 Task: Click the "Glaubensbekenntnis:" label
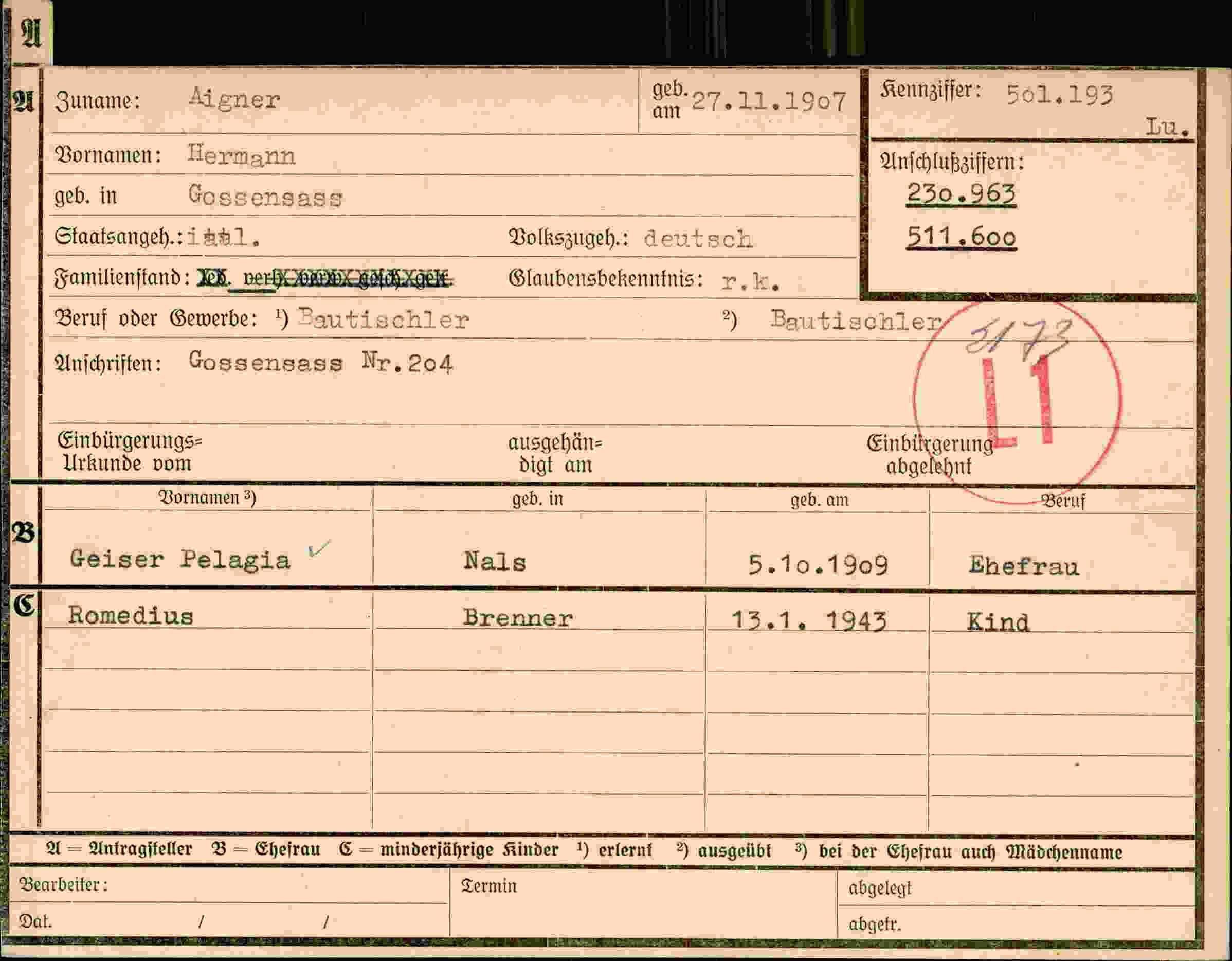[x=606, y=278]
